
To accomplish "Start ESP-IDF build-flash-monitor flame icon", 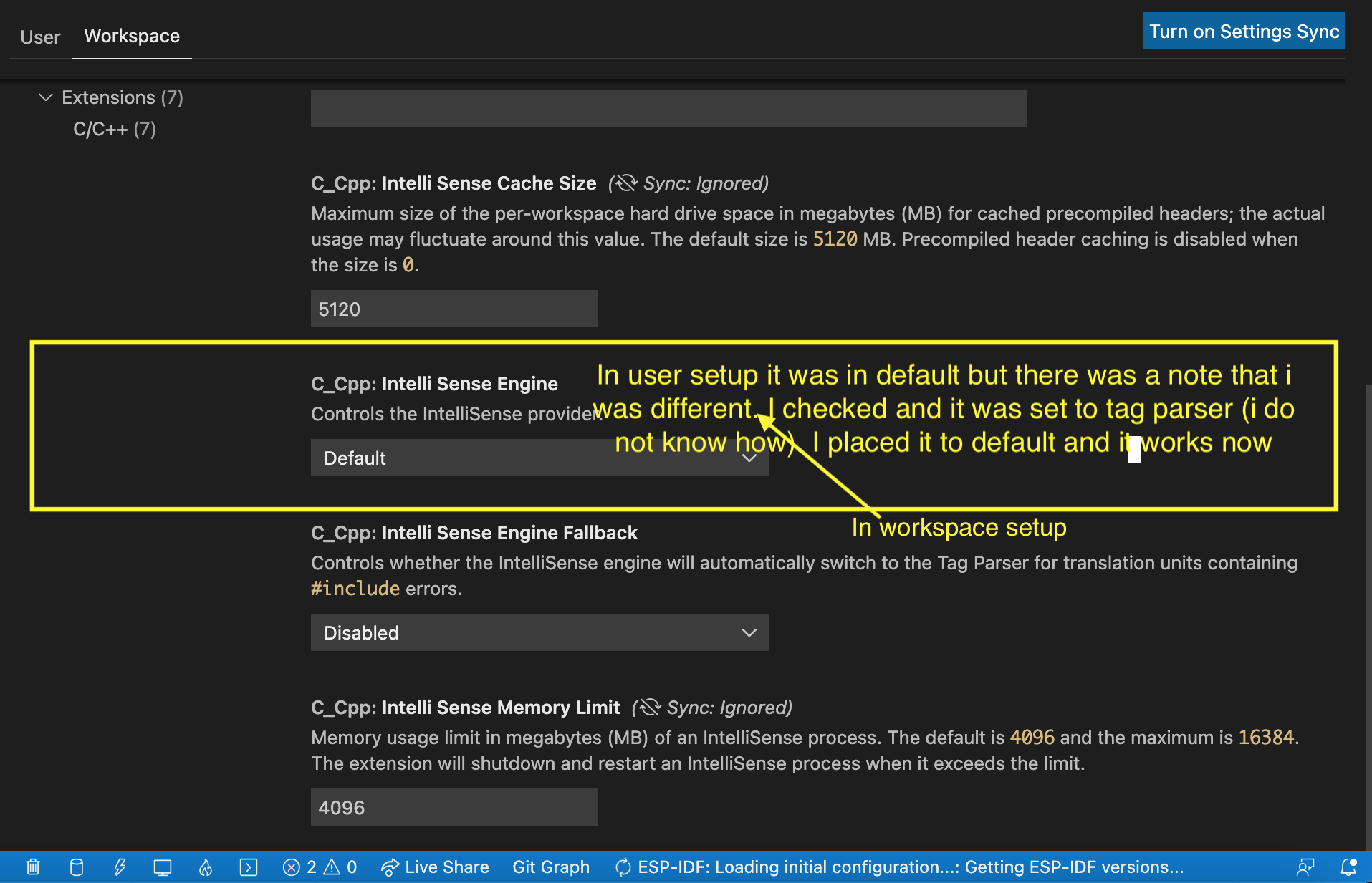I will [206, 867].
